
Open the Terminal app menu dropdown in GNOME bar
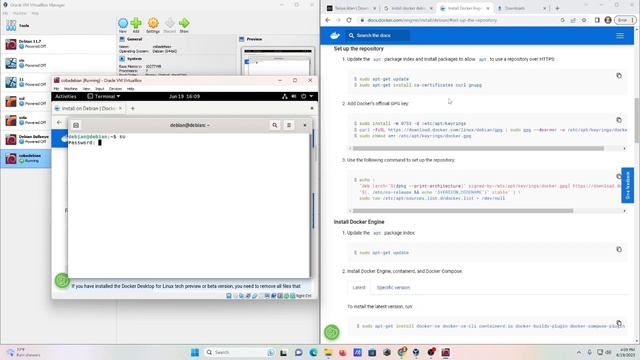click(x=104, y=96)
